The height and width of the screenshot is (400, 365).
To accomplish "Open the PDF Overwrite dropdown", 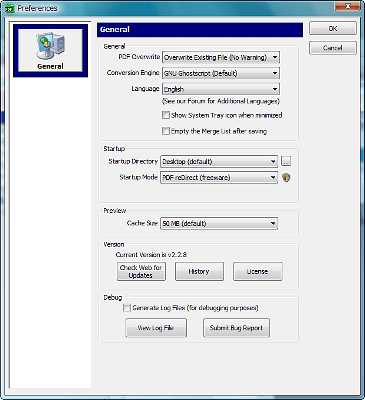I will 221,57.
